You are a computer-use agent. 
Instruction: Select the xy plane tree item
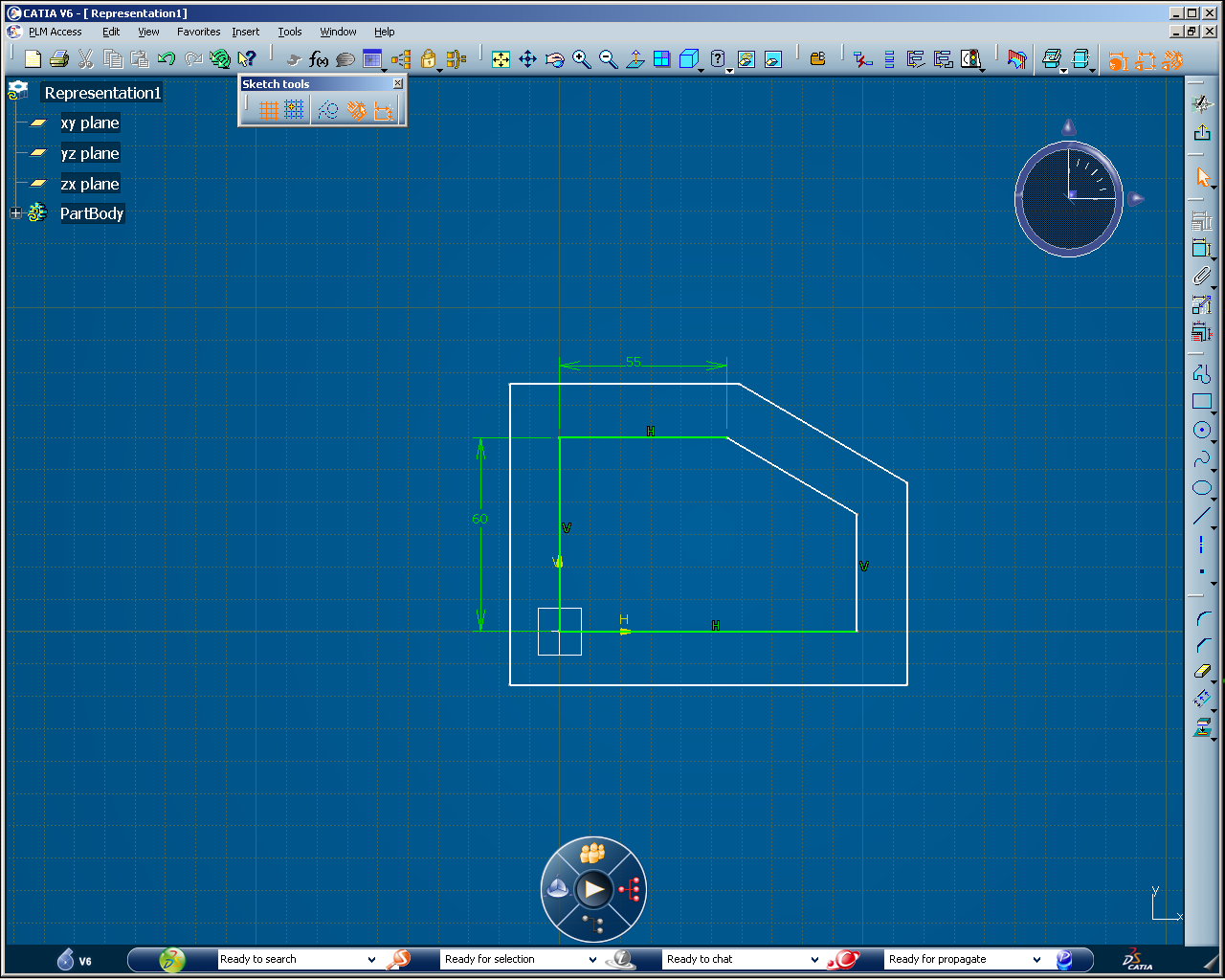click(90, 122)
